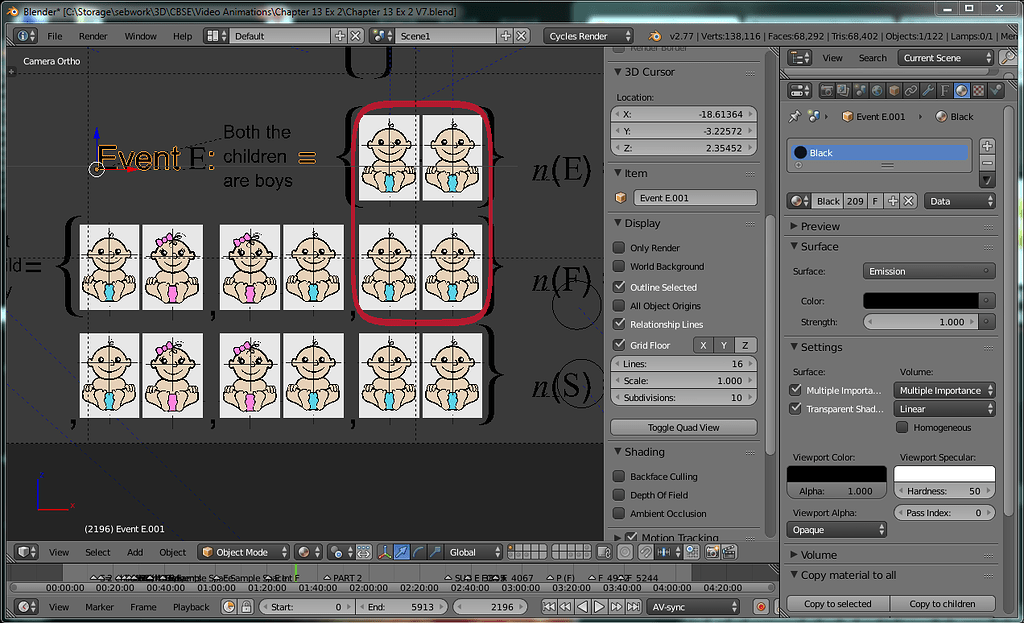
Task: Select the scale manipulator icon
Action: click(435, 552)
